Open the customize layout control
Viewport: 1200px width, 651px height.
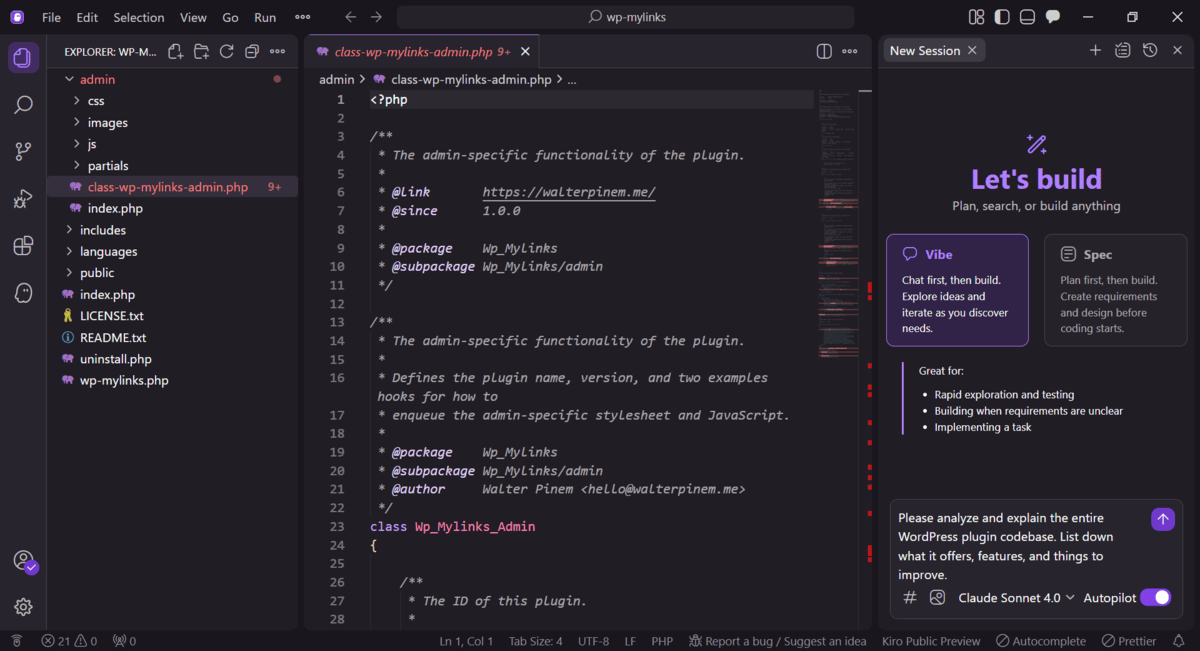(x=977, y=17)
